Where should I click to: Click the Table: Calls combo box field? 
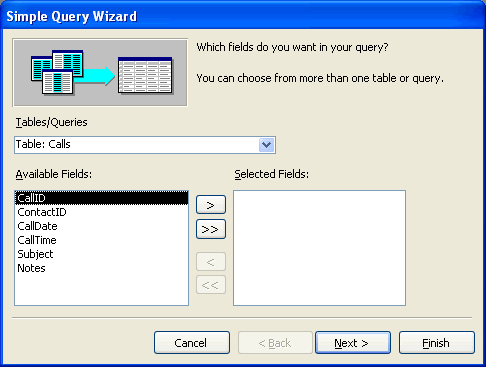145,145
